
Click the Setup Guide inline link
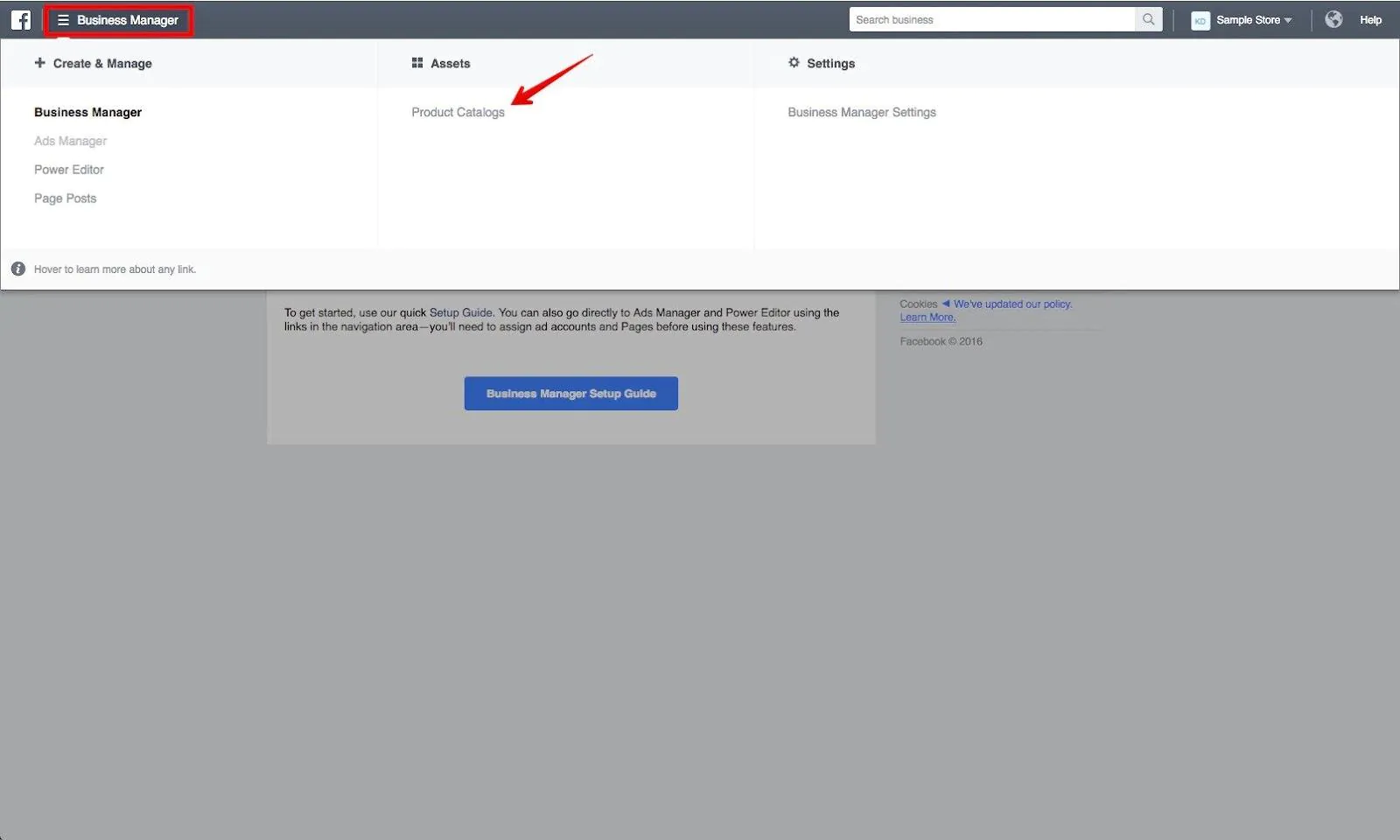pos(461,312)
